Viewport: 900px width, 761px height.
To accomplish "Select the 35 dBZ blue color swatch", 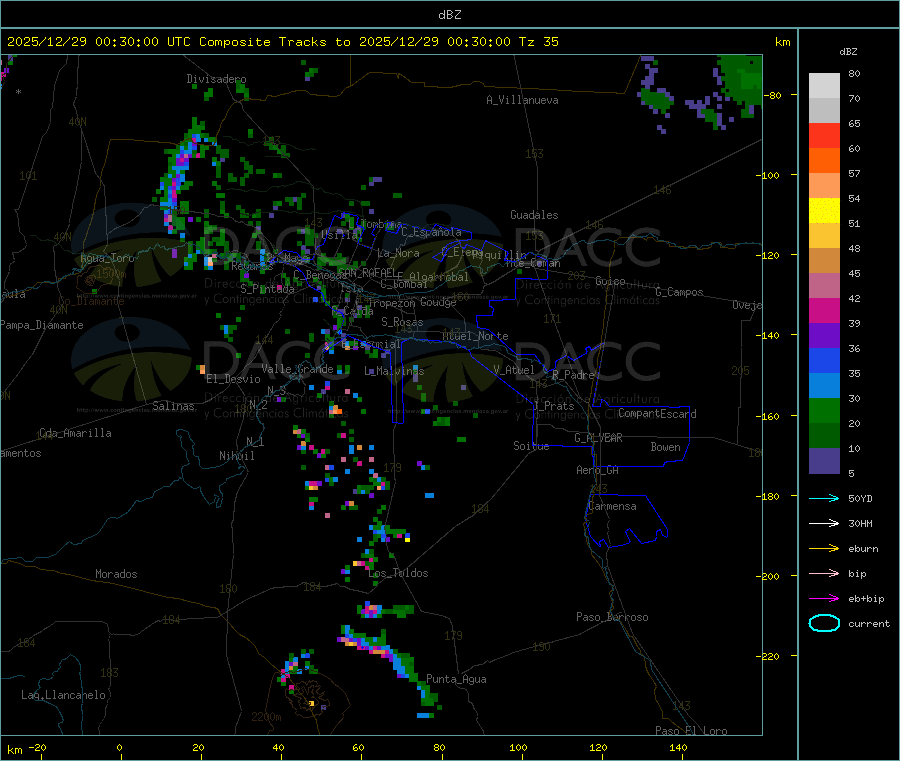I will [x=824, y=360].
